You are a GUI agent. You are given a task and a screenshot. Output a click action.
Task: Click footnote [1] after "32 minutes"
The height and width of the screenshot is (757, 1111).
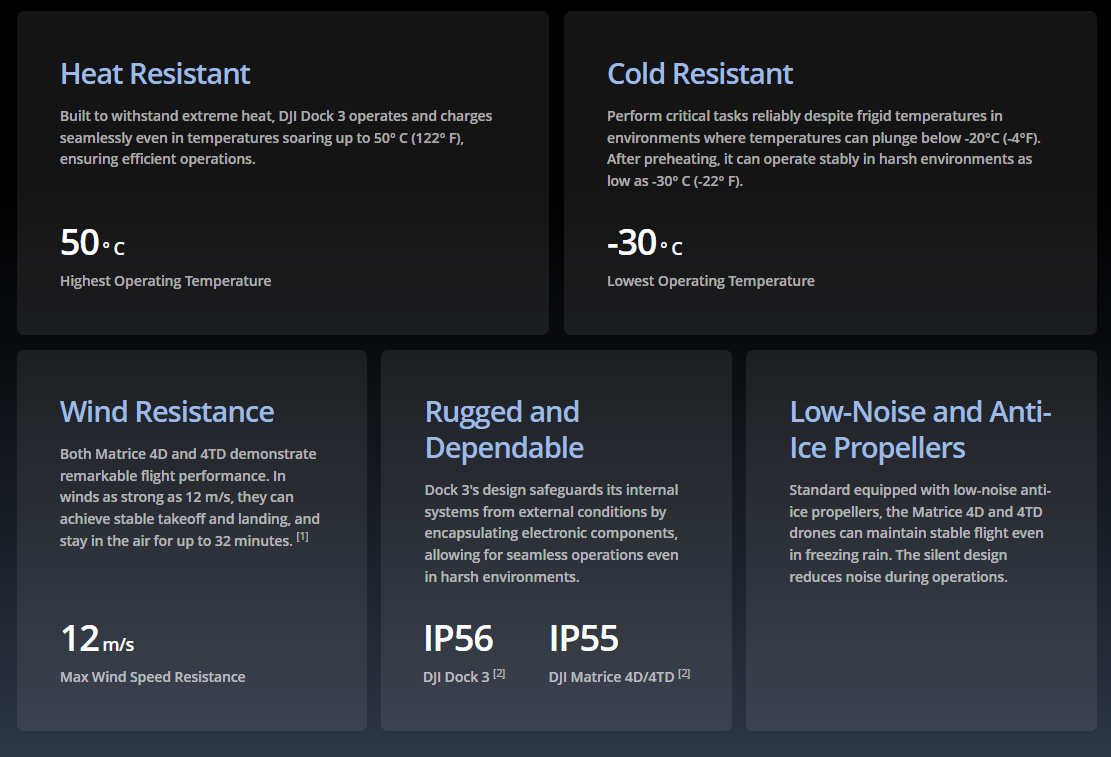point(302,539)
